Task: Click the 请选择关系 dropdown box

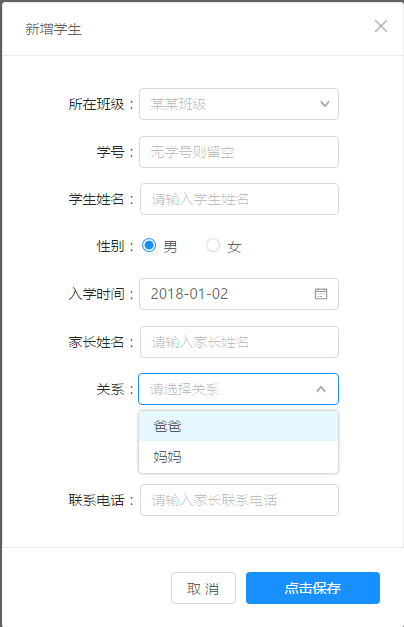Action: click(238, 389)
